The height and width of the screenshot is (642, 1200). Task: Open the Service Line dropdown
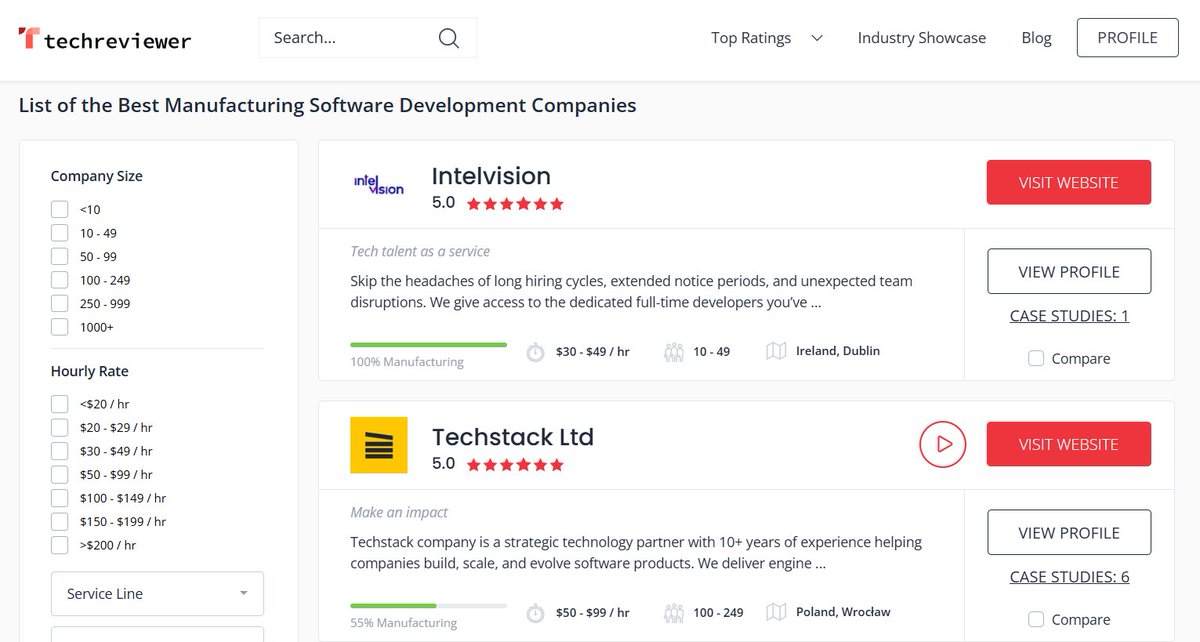pos(157,594)
